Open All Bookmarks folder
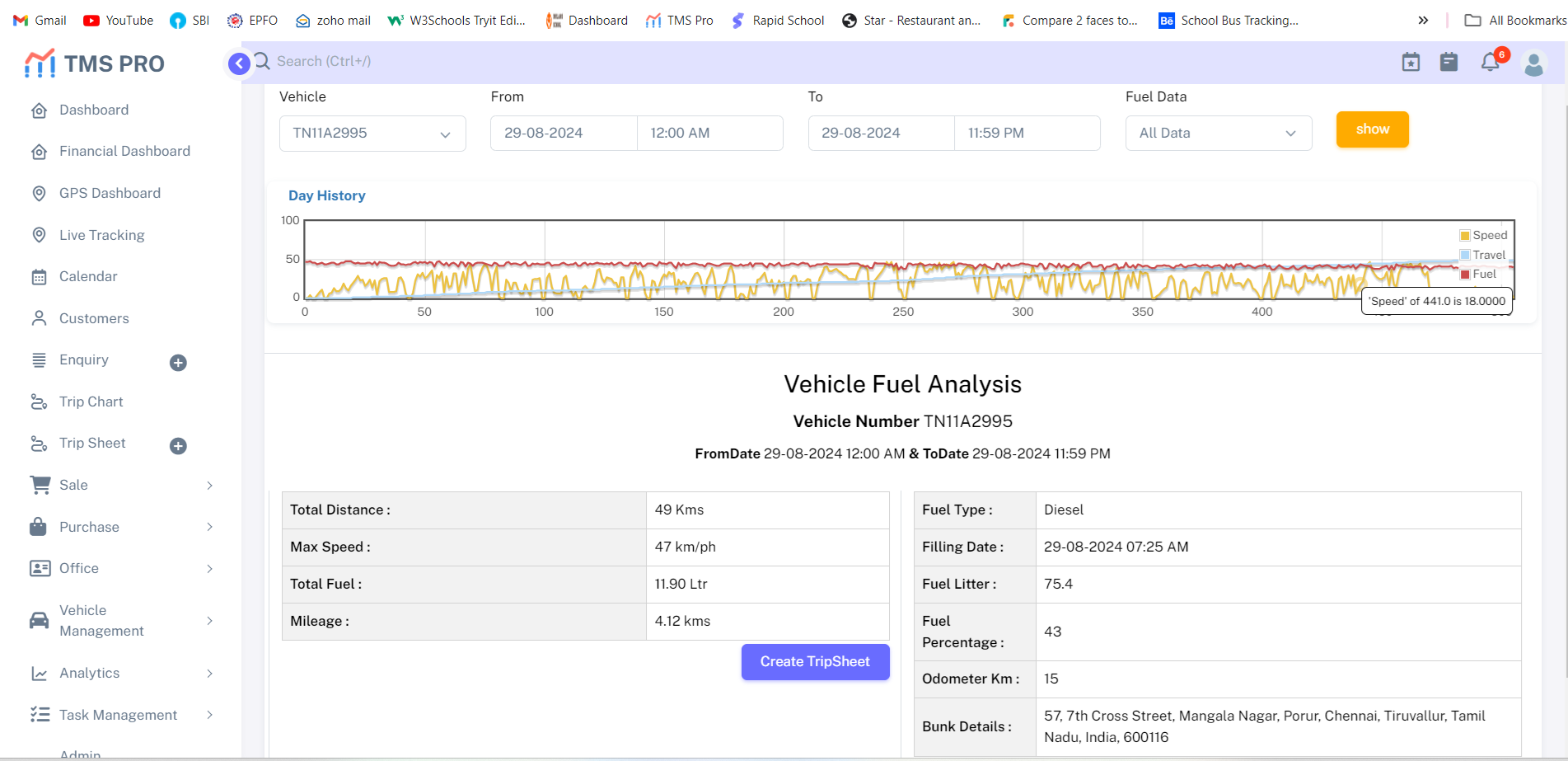 [x=1514, y=20]
